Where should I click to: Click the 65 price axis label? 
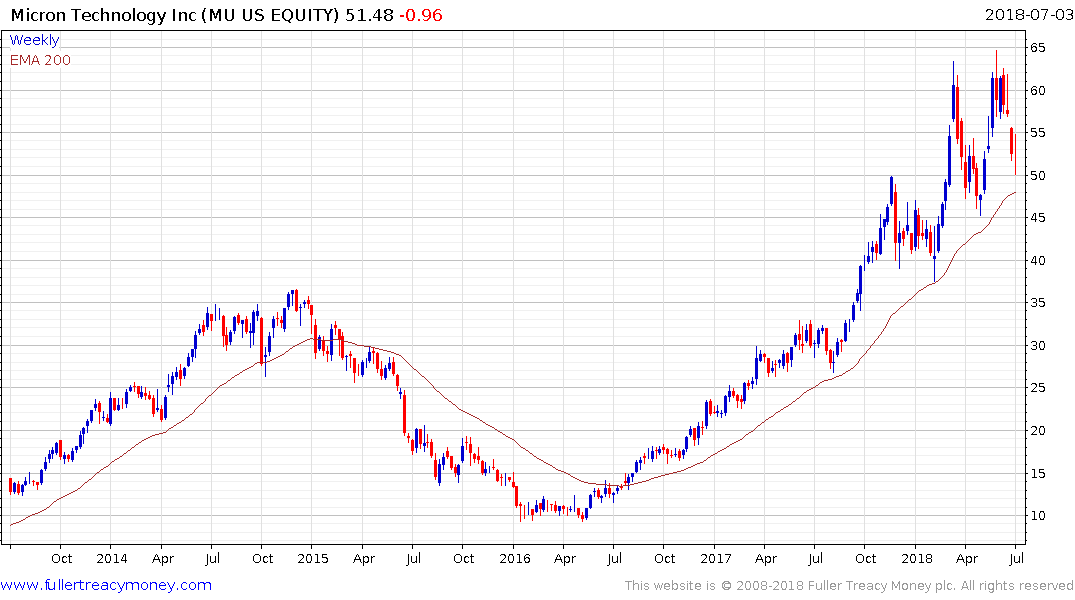[1037, 48]
